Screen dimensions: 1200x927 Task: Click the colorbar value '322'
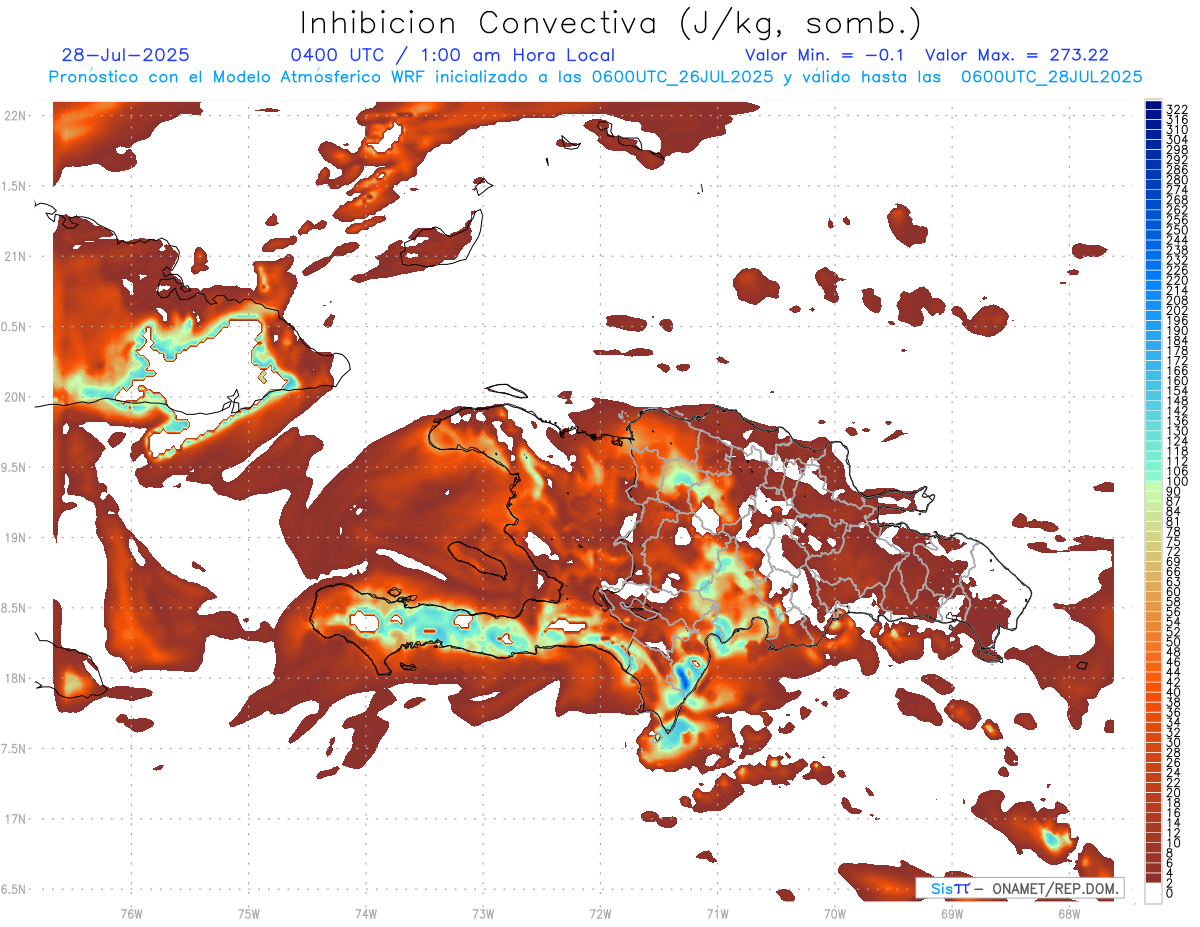(1177, 109)
